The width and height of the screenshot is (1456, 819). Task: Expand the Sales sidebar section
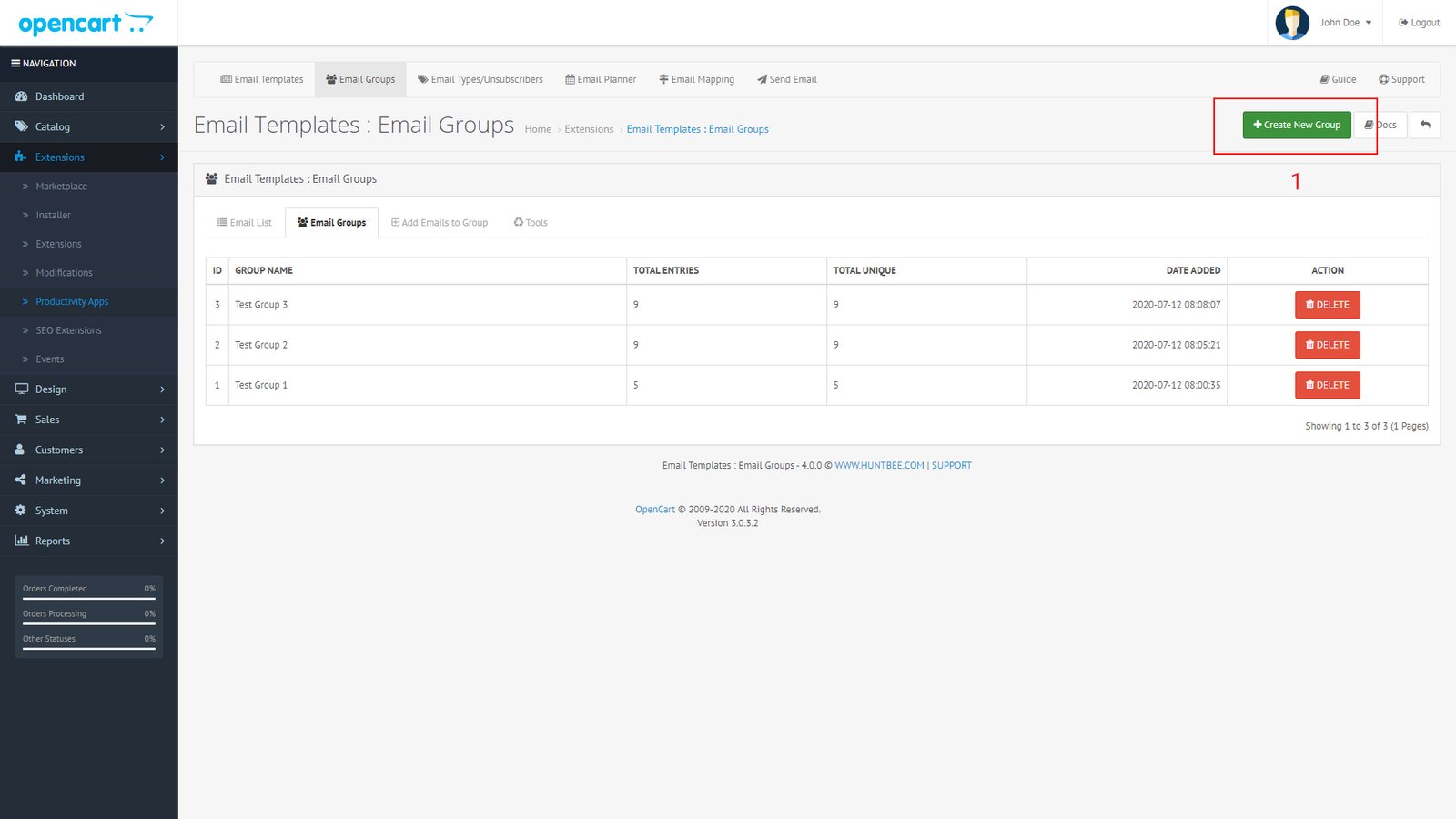(x=47, y=420)
